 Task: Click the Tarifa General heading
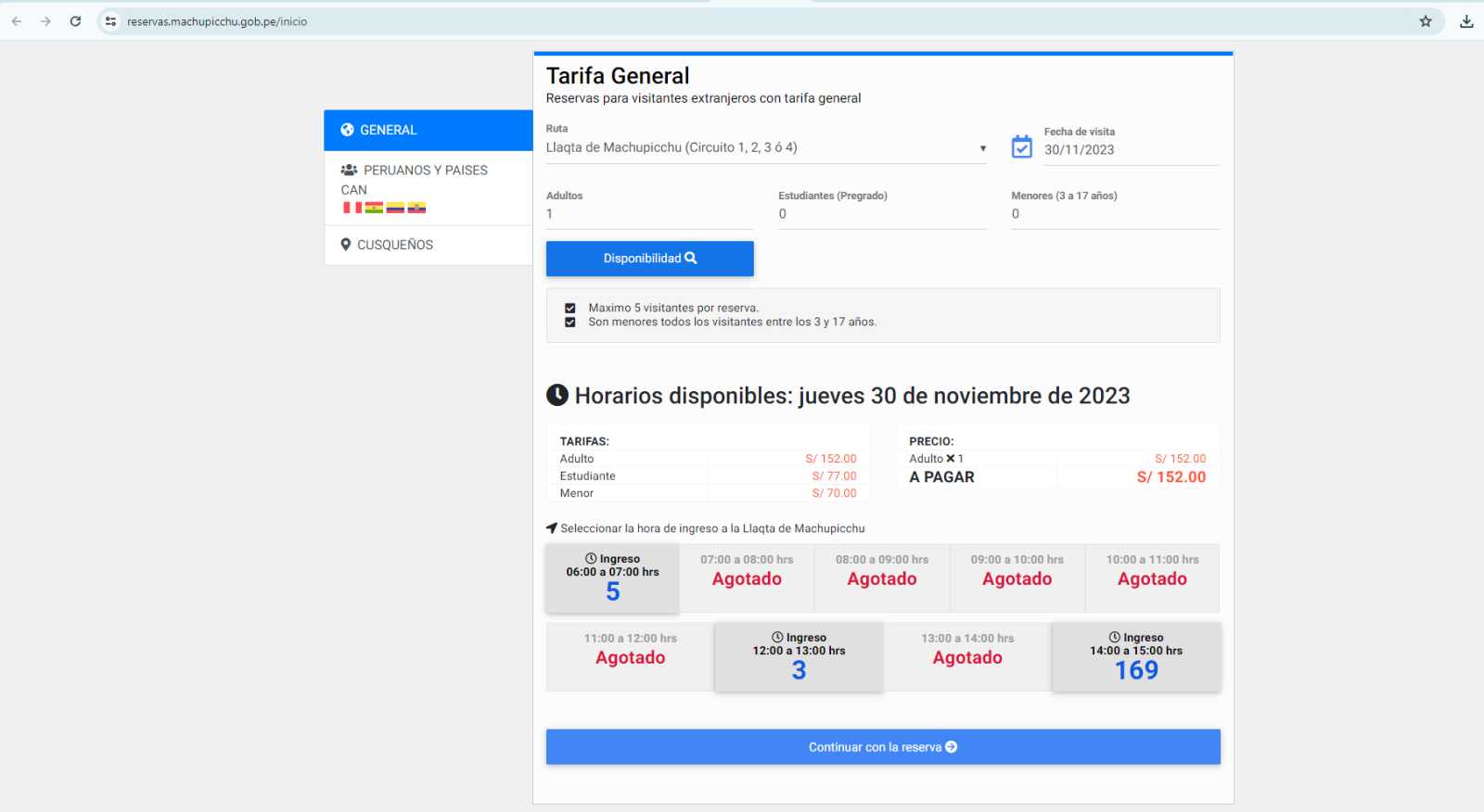click(618, 76)
